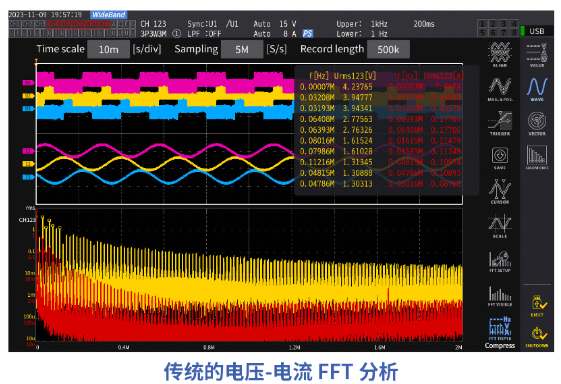
Task: Click the CH123 FFT graph label
Action: pyautogui.click(x=27, y=220)
